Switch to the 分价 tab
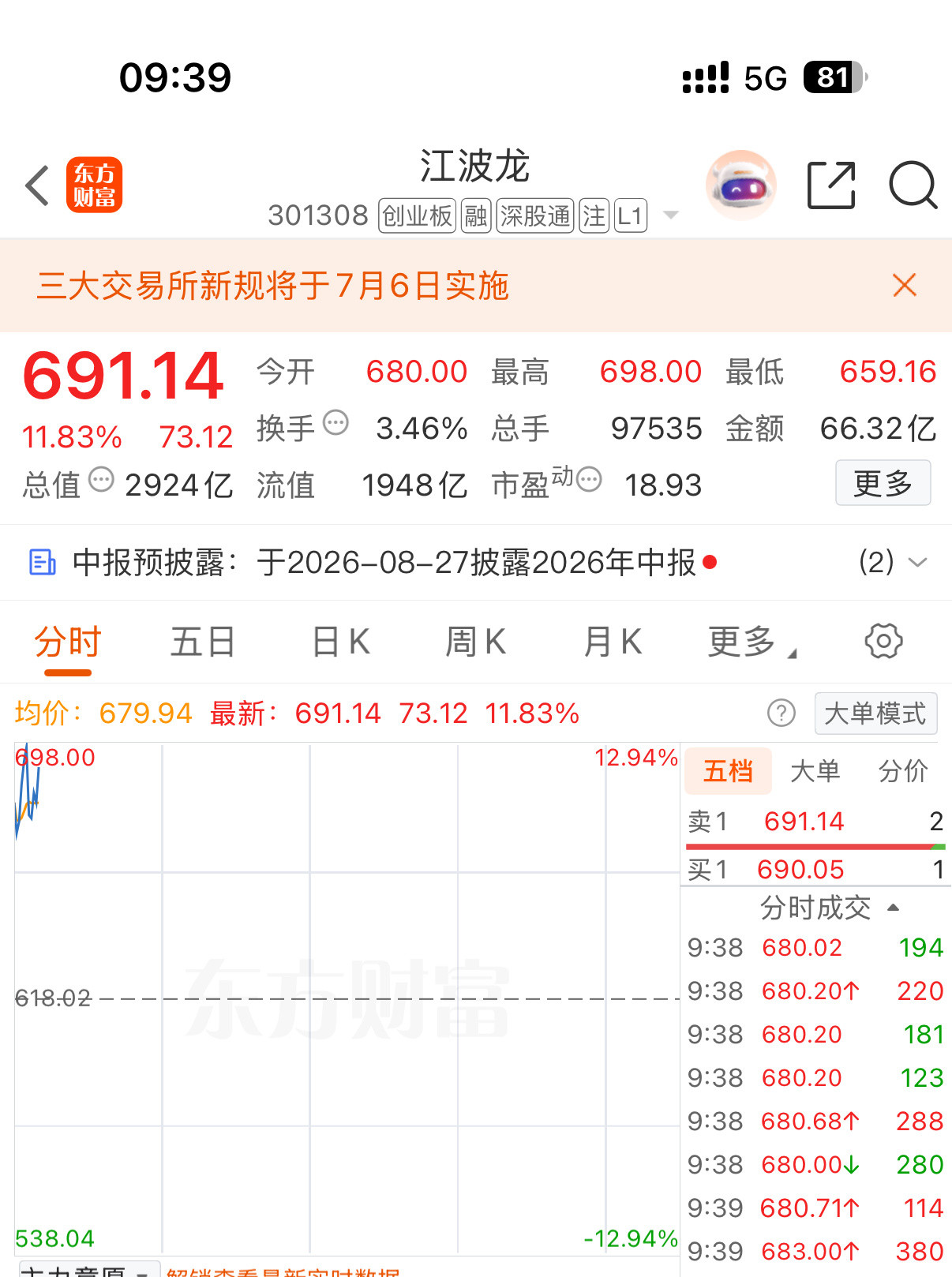 904,771
